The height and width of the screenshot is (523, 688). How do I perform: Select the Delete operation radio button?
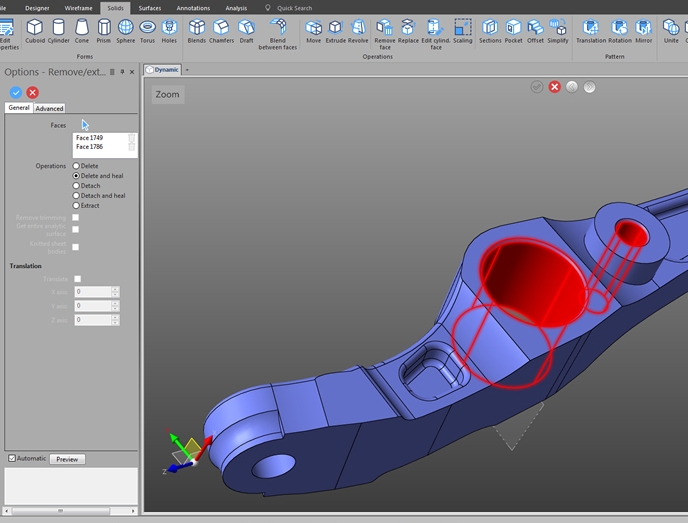pos(76,166)
